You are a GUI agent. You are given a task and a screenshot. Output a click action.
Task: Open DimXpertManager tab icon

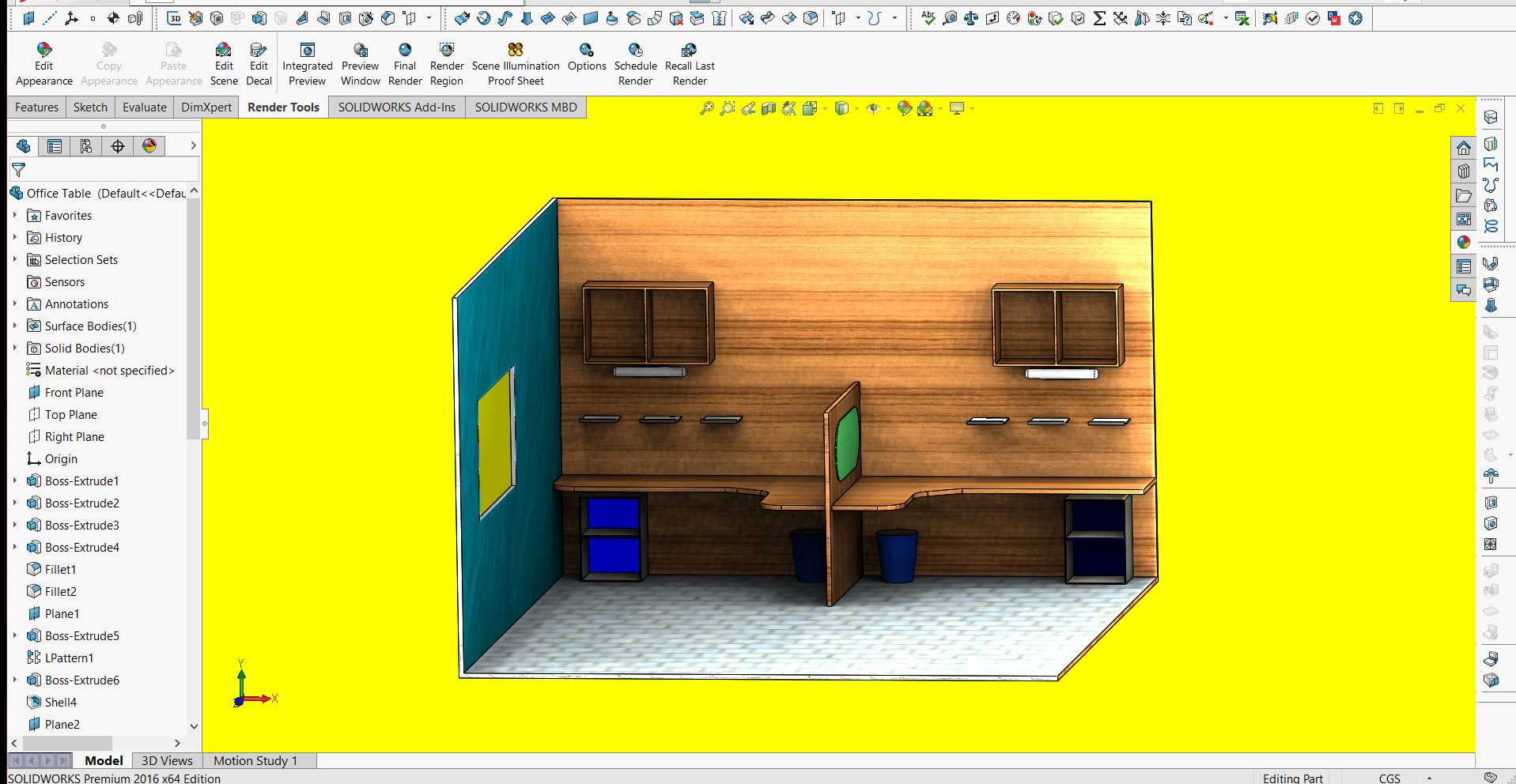[118, 146]
